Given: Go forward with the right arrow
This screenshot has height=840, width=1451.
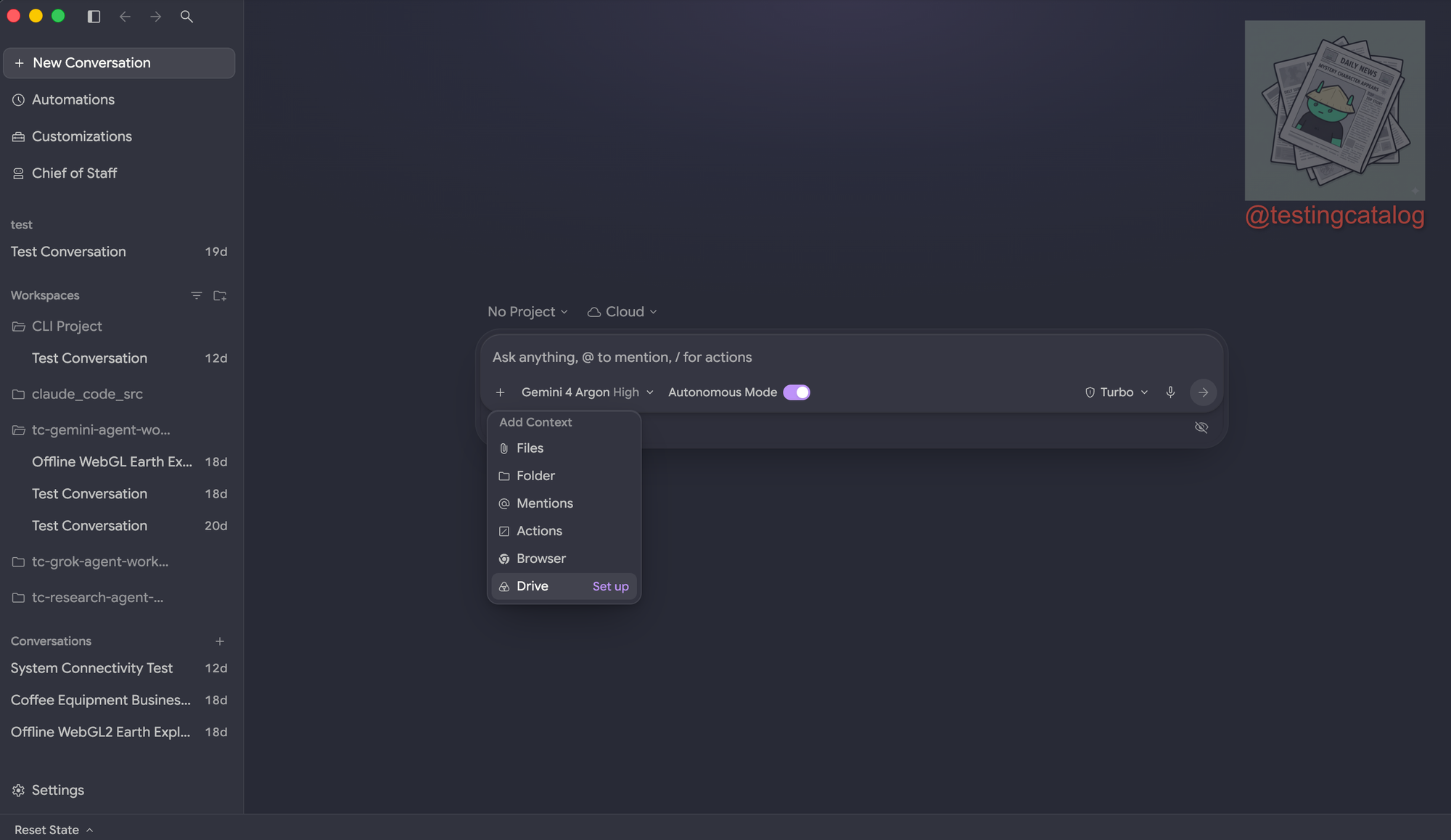Looking at the screenshot, I should [x=156, y=16].
